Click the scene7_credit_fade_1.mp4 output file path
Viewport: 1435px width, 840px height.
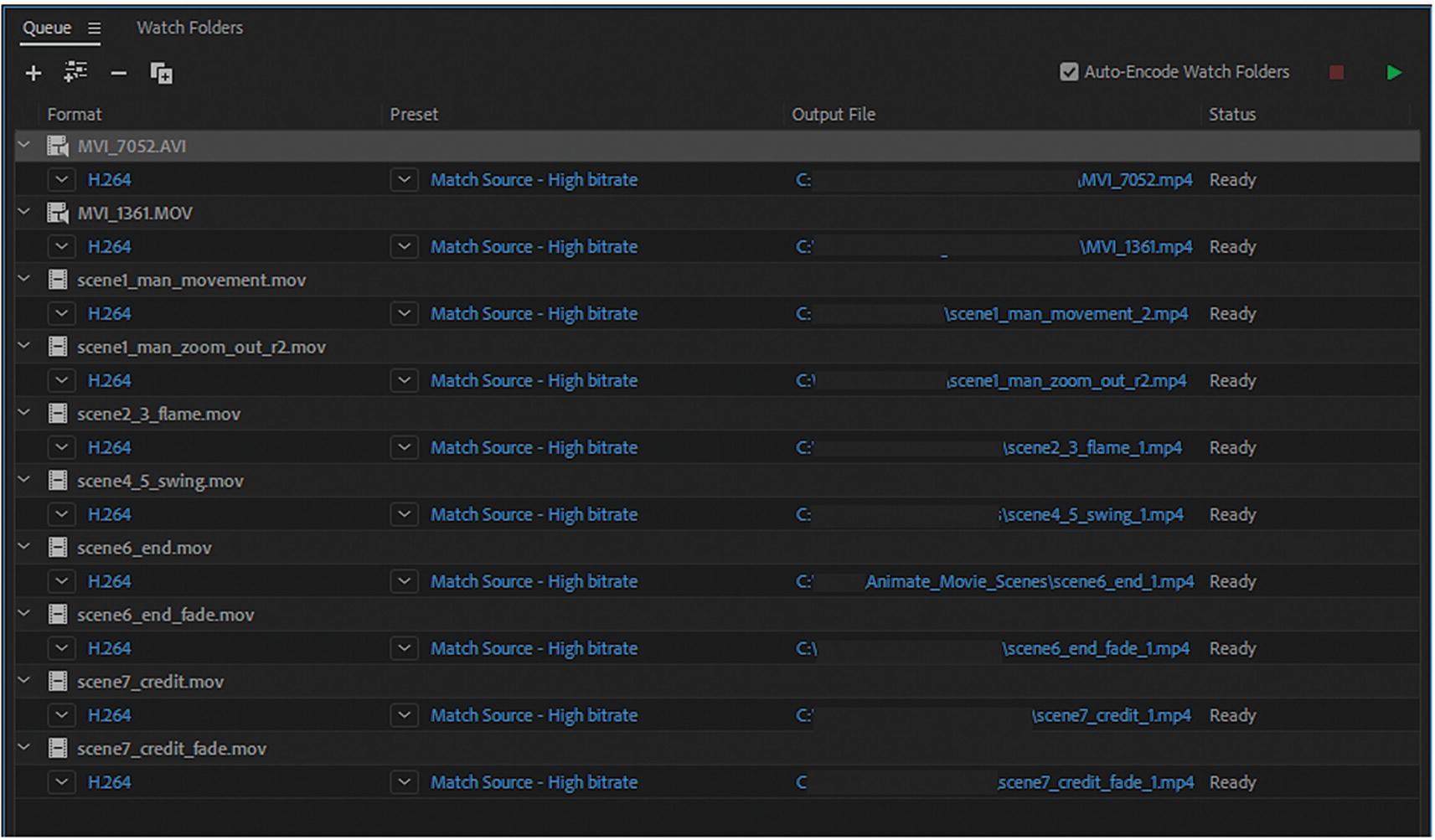(1095, 782)
